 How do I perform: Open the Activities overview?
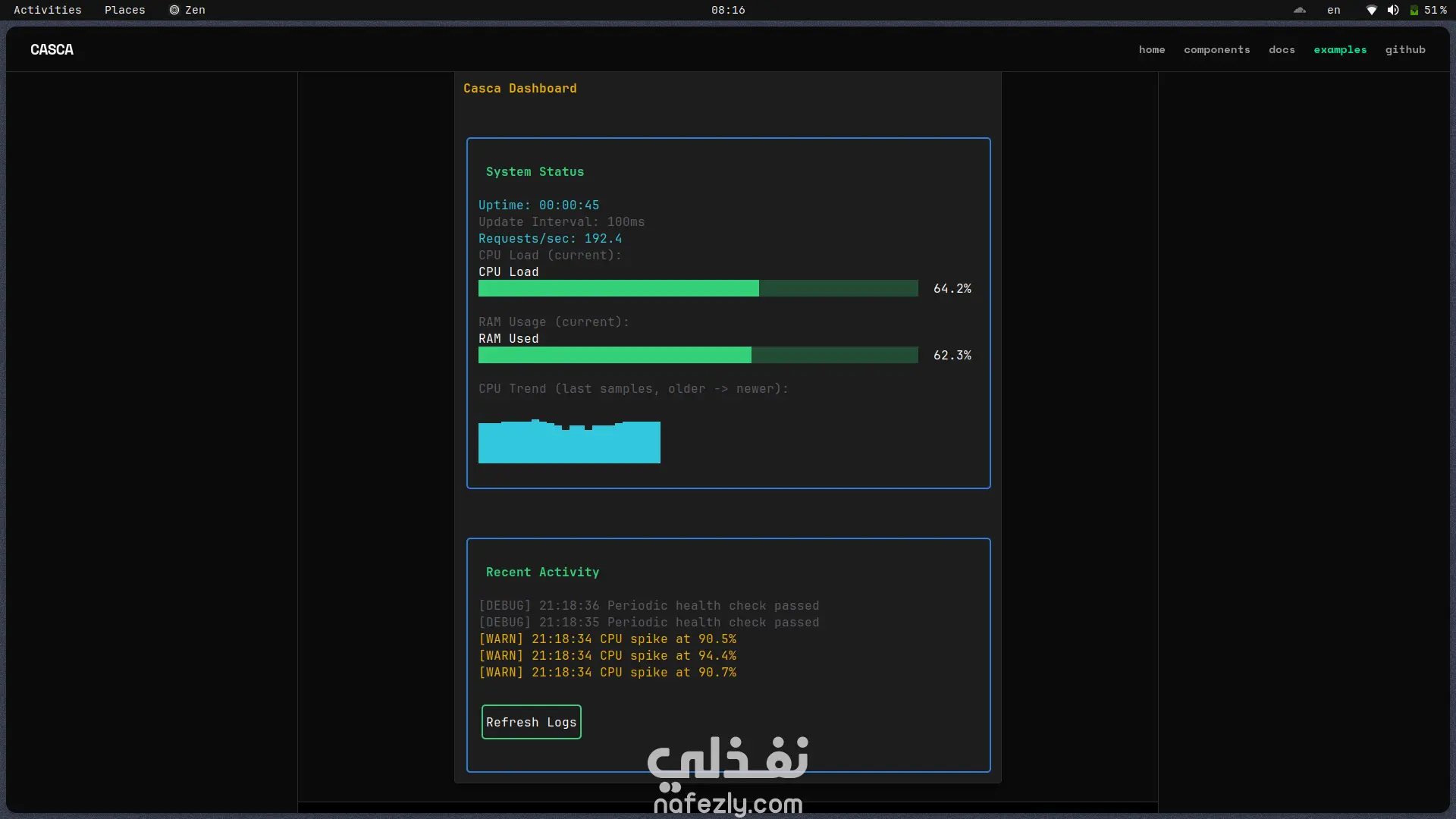(47, 10)
